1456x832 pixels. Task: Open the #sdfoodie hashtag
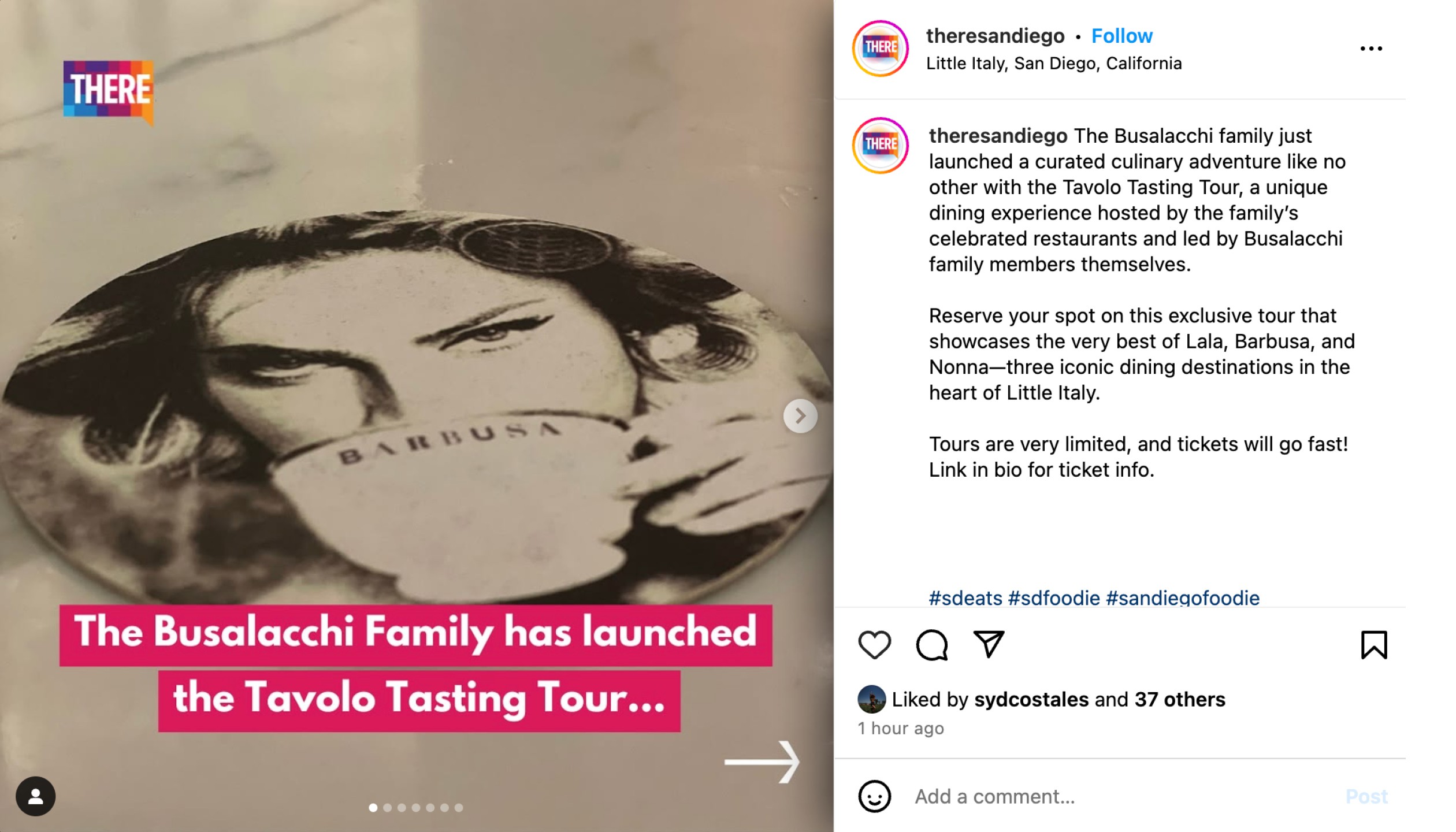click(x=1054, y=598)
